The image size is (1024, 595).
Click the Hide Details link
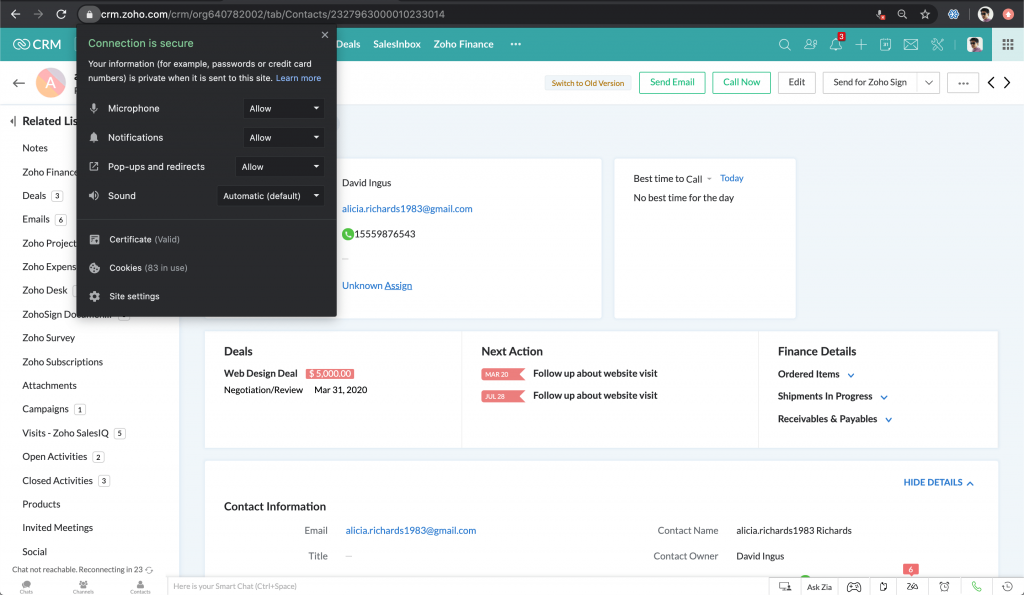tap(938, 482)
